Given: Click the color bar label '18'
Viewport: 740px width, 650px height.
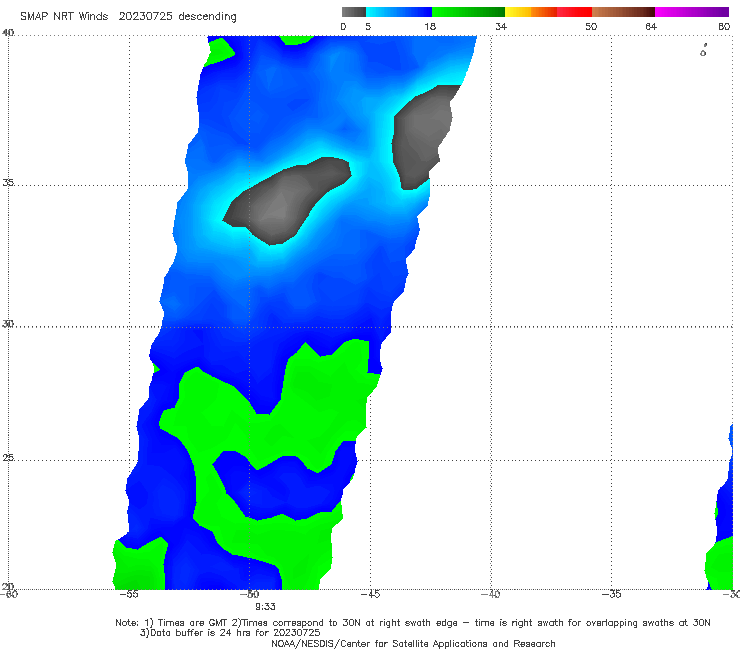Looking at the screenshot, I should click(x=430, y=26).
